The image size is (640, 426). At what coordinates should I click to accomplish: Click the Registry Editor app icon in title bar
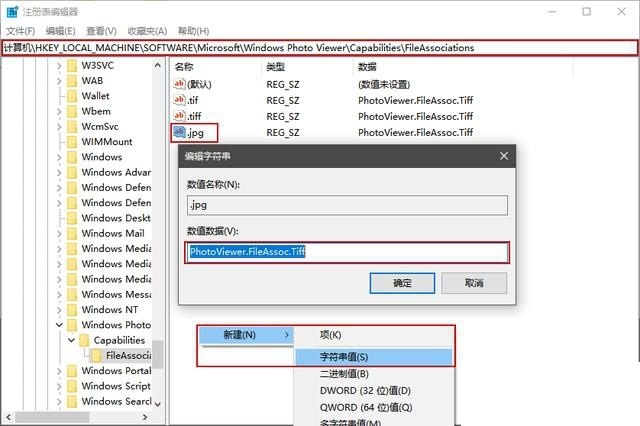(x=12, y=11)
